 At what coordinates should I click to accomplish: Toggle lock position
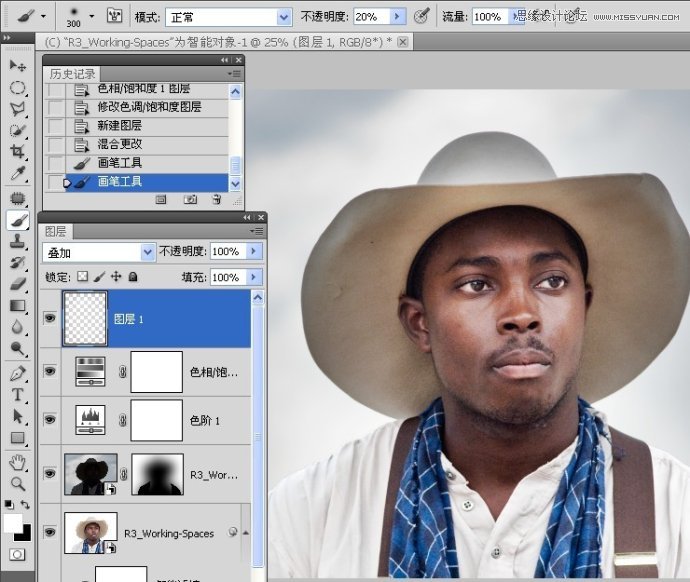(116, 276)
